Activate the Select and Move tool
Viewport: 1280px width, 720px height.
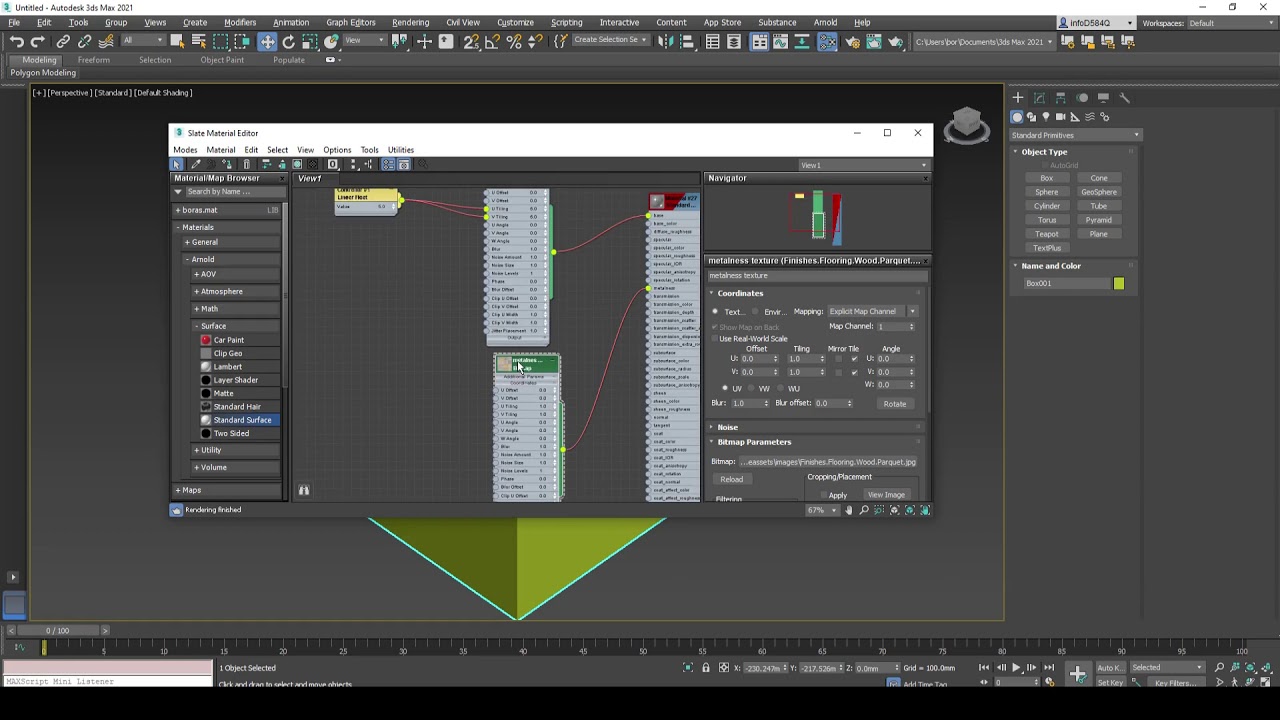(x=267, y=41)
